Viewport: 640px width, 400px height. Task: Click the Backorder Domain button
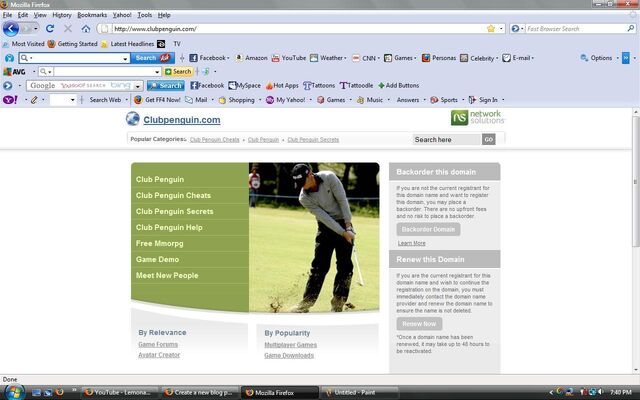(428, 229)
